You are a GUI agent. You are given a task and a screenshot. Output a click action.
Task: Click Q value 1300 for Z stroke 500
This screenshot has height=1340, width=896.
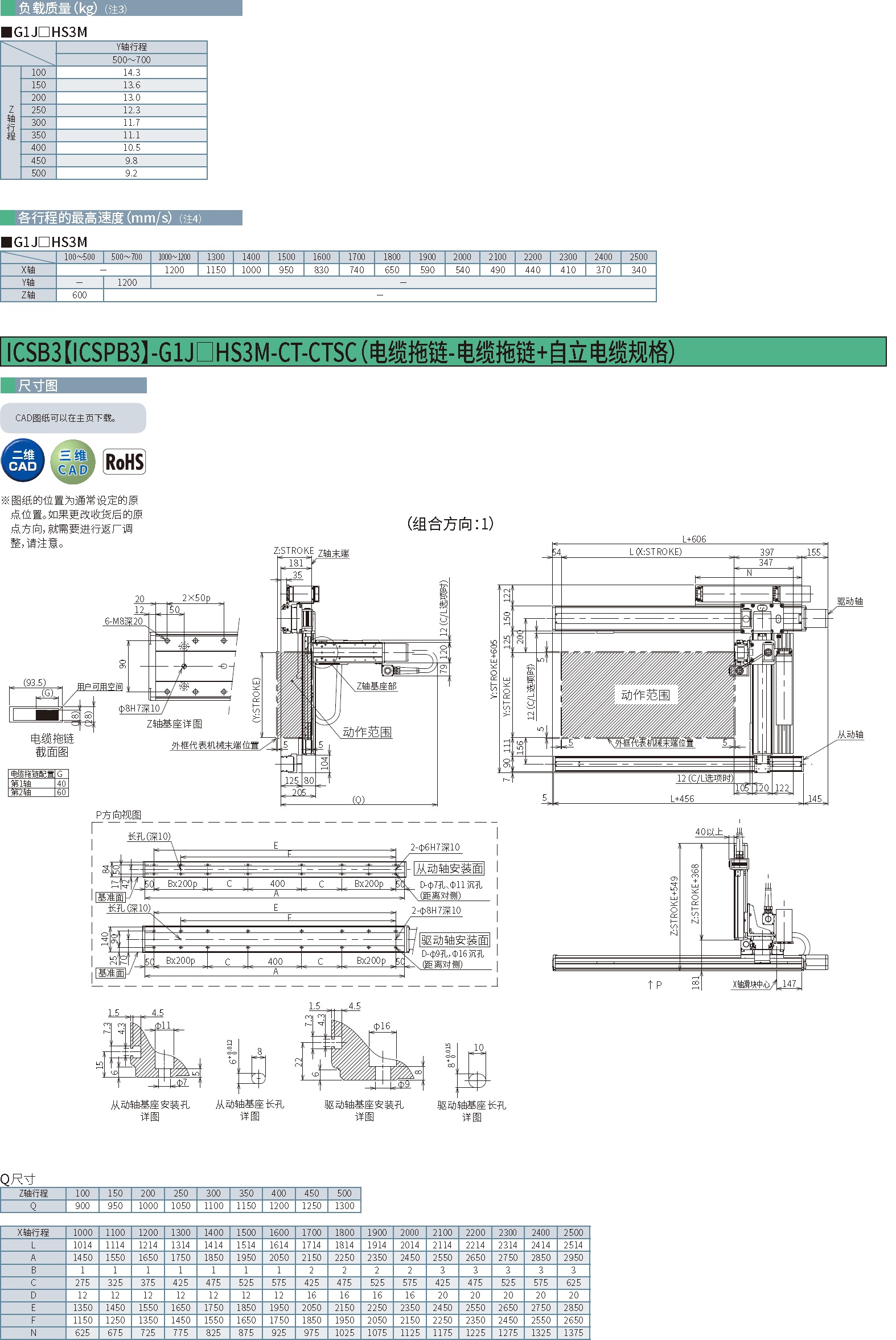click(x=344, y=1206)
